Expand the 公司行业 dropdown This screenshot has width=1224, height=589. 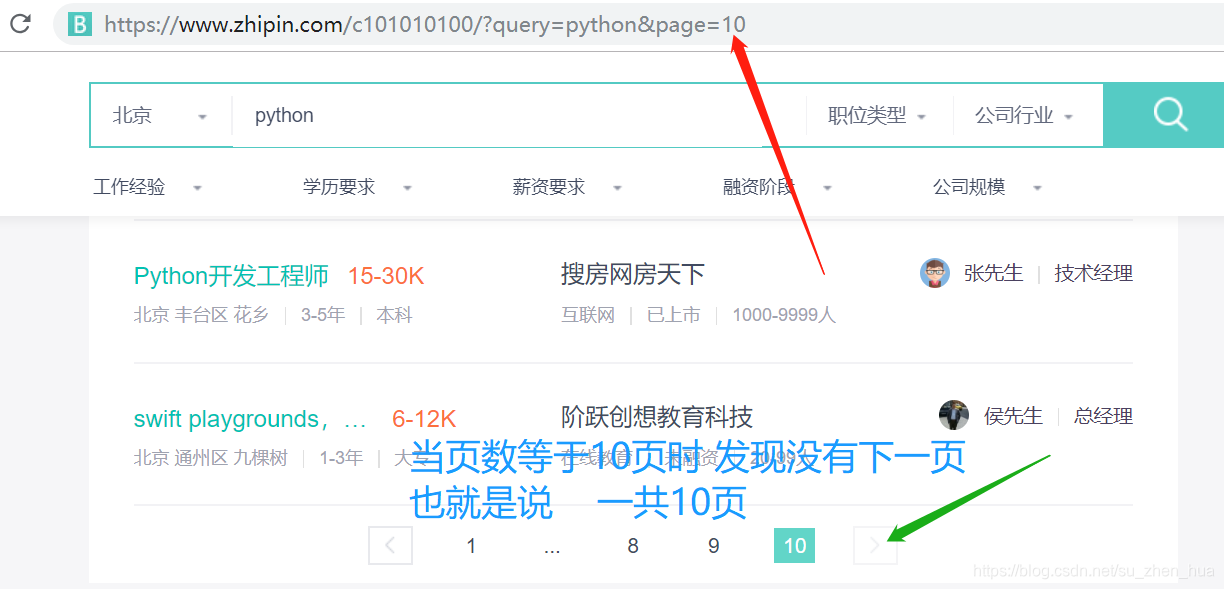[x=1024, y=116]
